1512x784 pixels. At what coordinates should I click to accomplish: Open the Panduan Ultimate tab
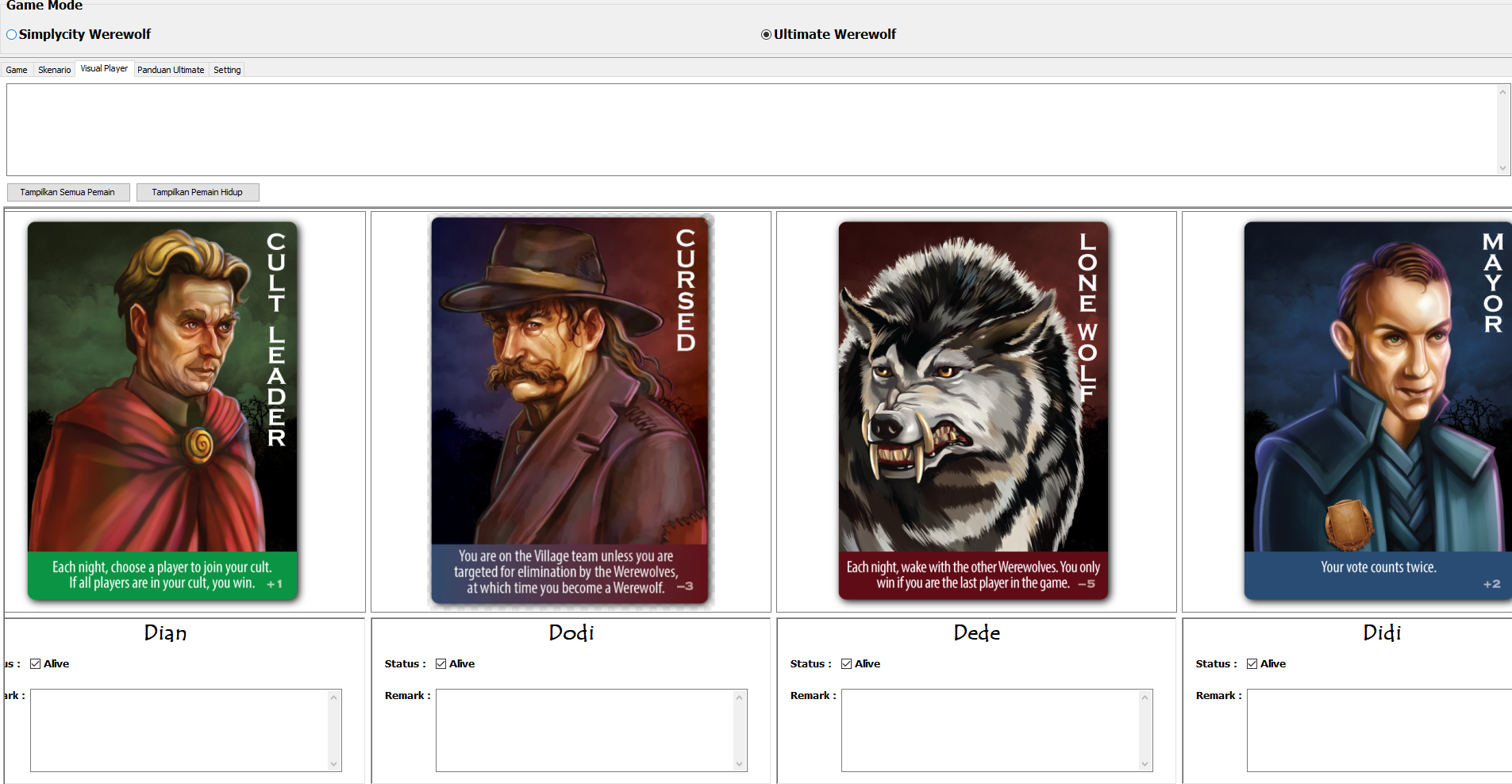[x=171, y=70]
